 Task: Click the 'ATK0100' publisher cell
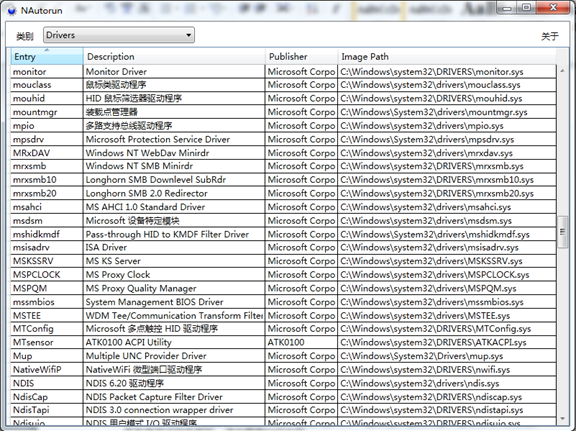click(x=301, y=342)
